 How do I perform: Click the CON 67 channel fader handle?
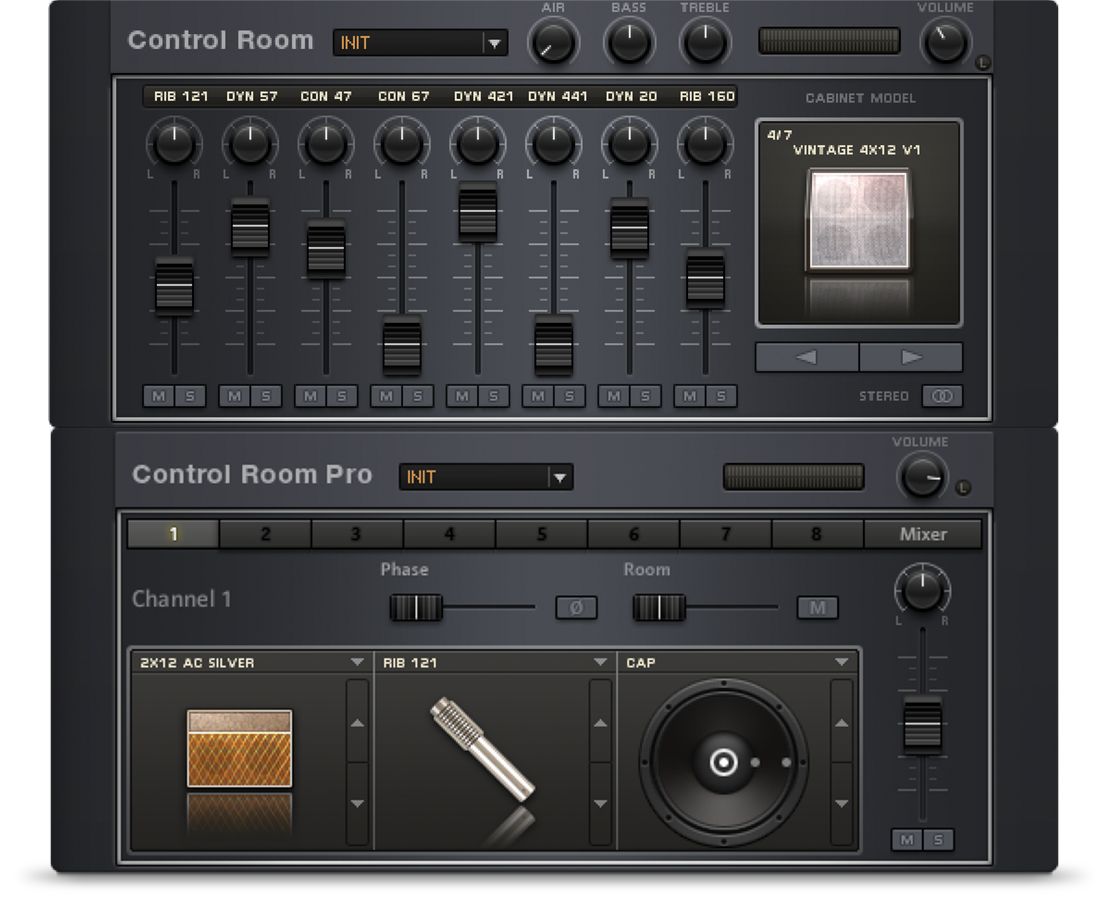click(402, 345)
